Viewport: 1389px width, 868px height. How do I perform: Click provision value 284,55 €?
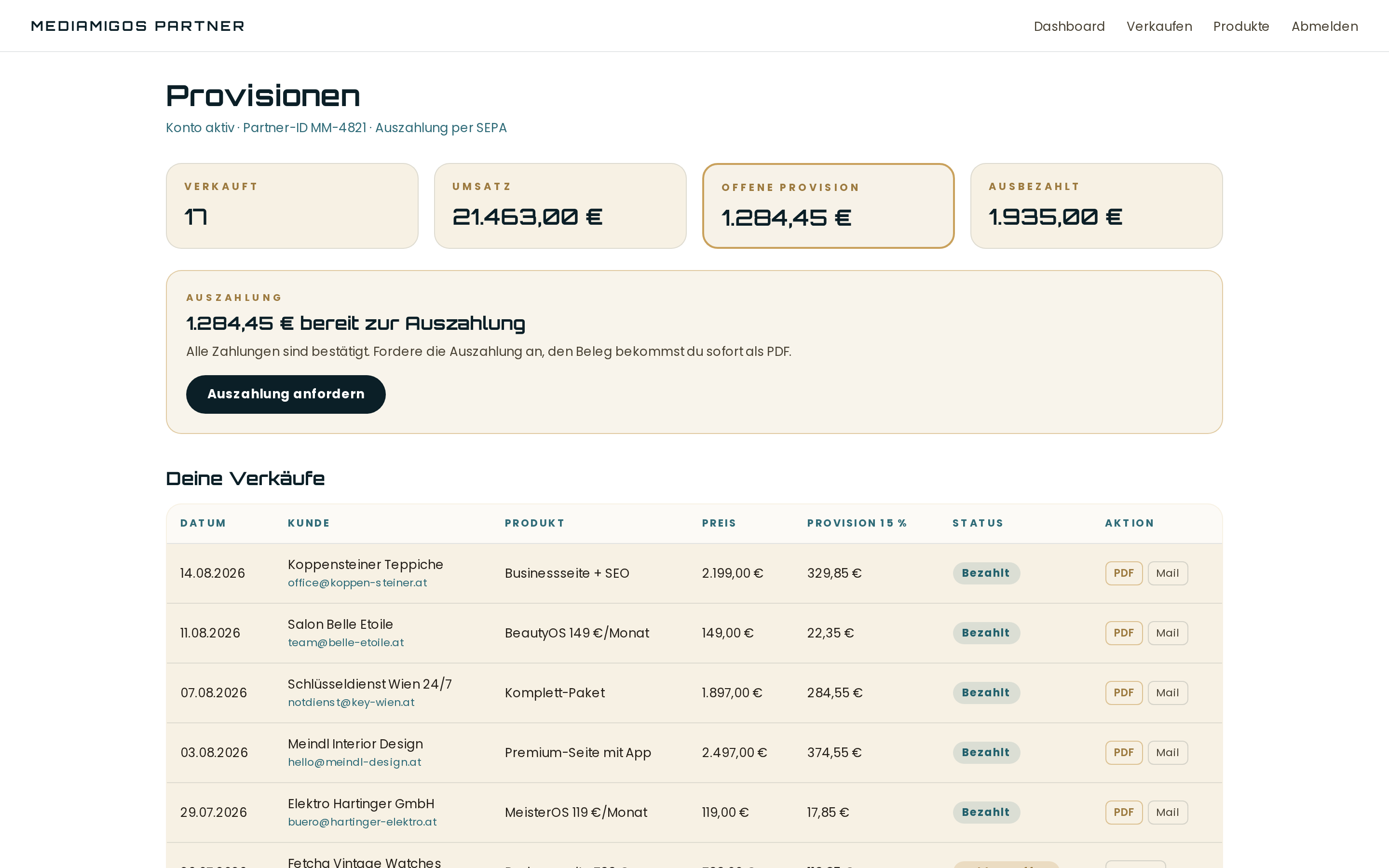pyautogui.click(x=834, y=692)
